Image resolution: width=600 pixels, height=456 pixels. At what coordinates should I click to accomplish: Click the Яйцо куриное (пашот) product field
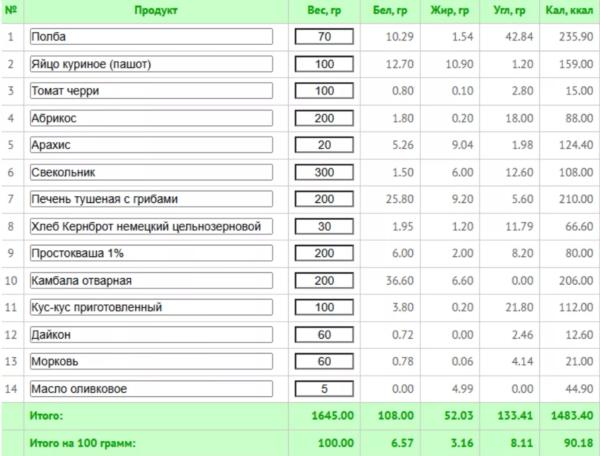151,64
